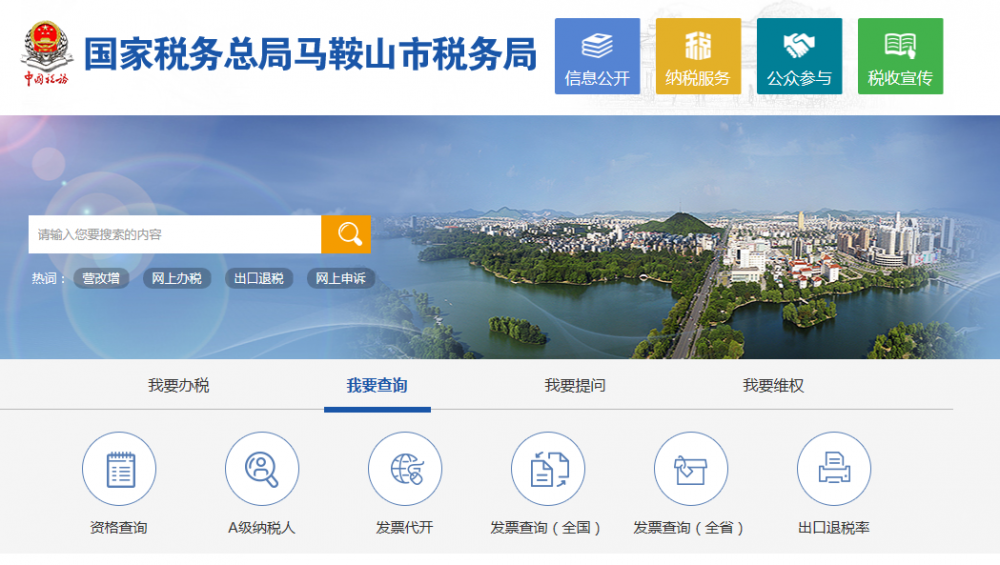Select the 我要查询 tab

click(377, 386)
